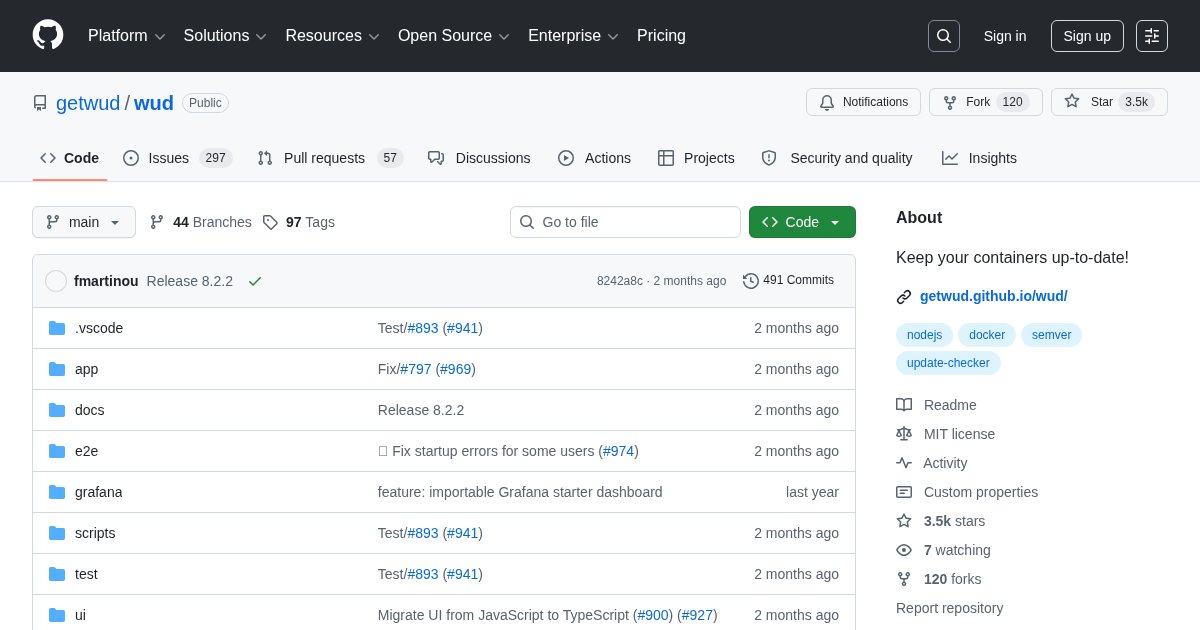Open Security and quality tab
The image size is (1200, 630).
tap(837, 158)
